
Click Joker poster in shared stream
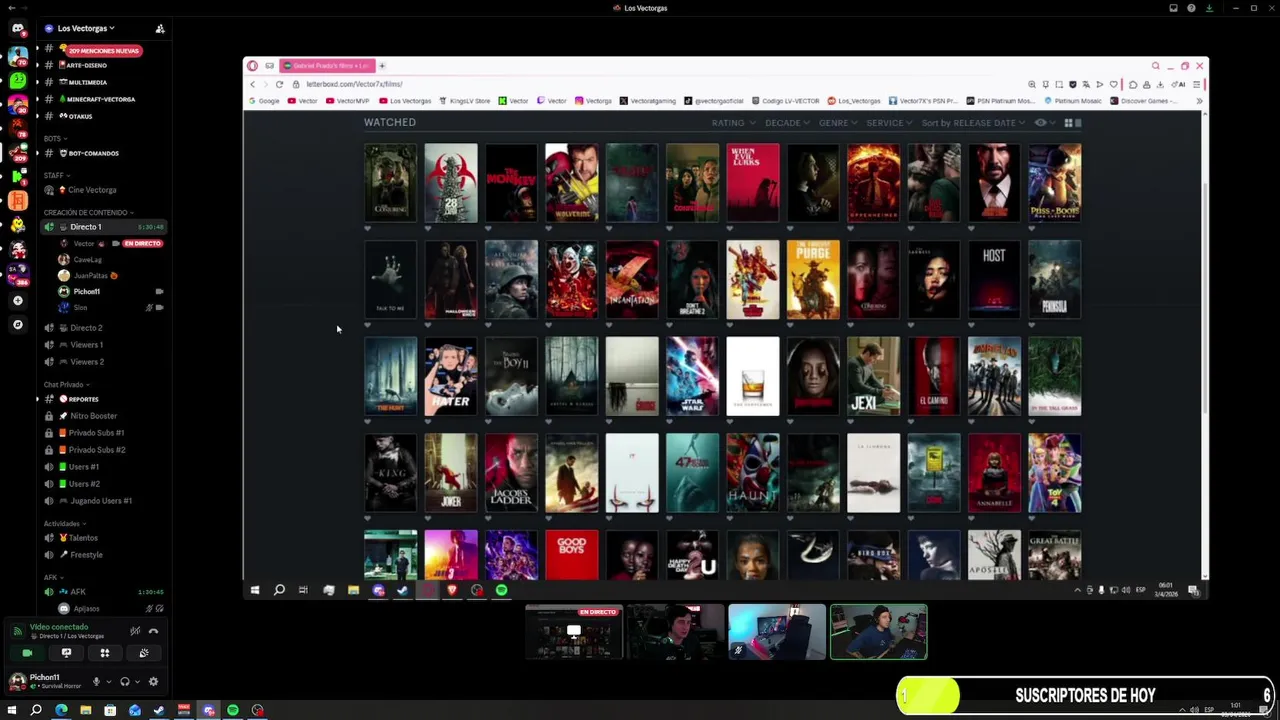451,472
